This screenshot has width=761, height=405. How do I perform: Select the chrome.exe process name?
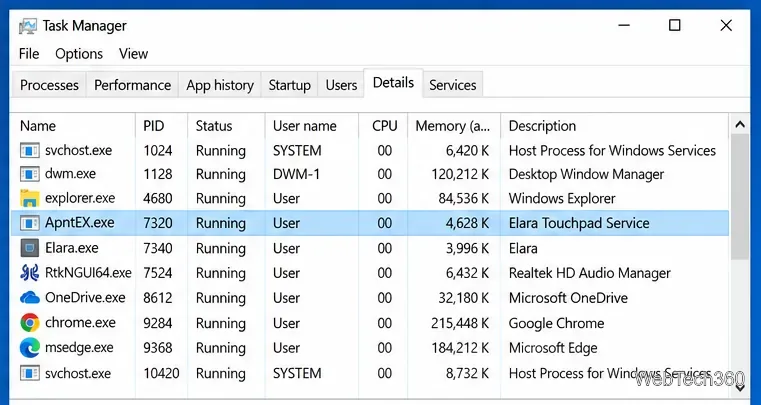coord(80,322)
